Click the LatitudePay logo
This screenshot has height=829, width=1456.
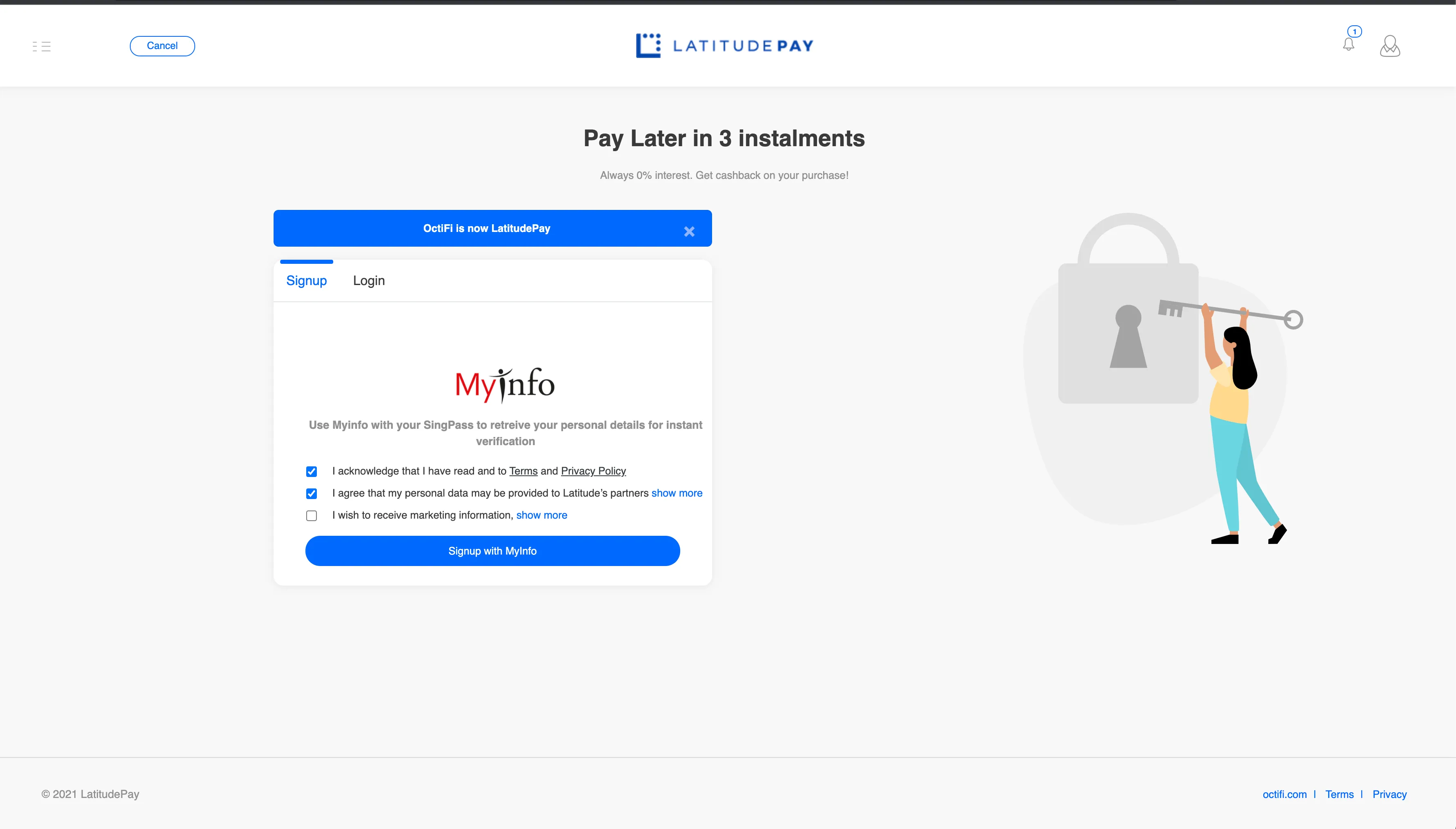[724, 46]
